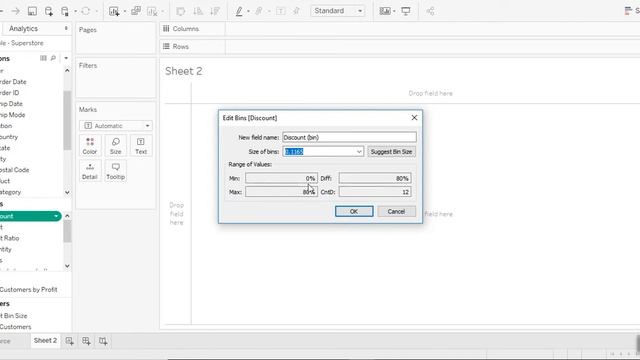Select the Order ID field
The width and height of the screenshot is (640, 360).
[10, 93]
